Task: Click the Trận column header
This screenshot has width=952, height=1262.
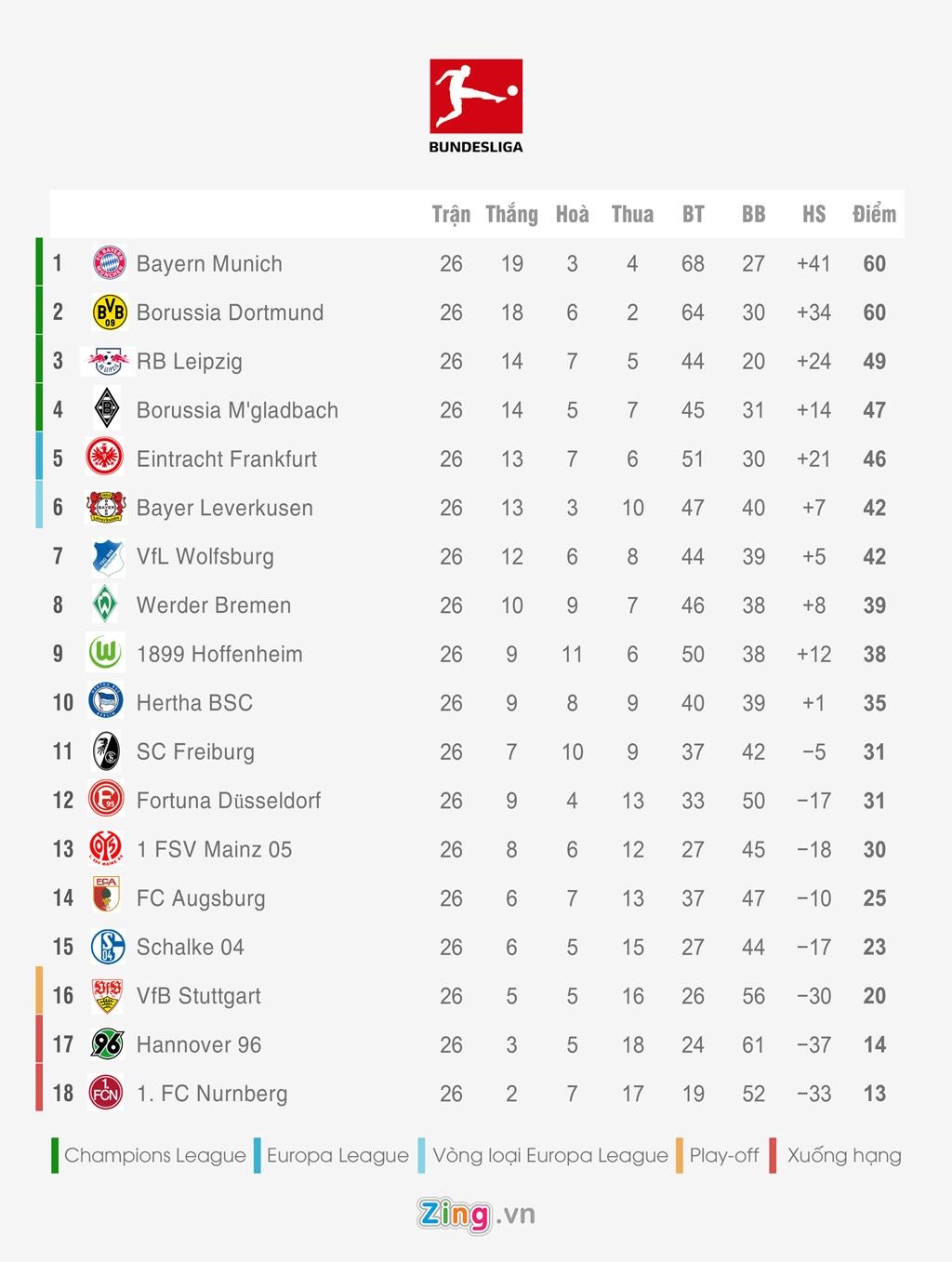Action: click(451, 215)
